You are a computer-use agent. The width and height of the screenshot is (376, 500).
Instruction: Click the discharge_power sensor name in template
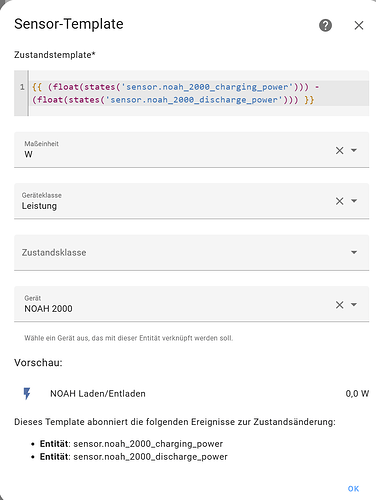click(194, 100)
